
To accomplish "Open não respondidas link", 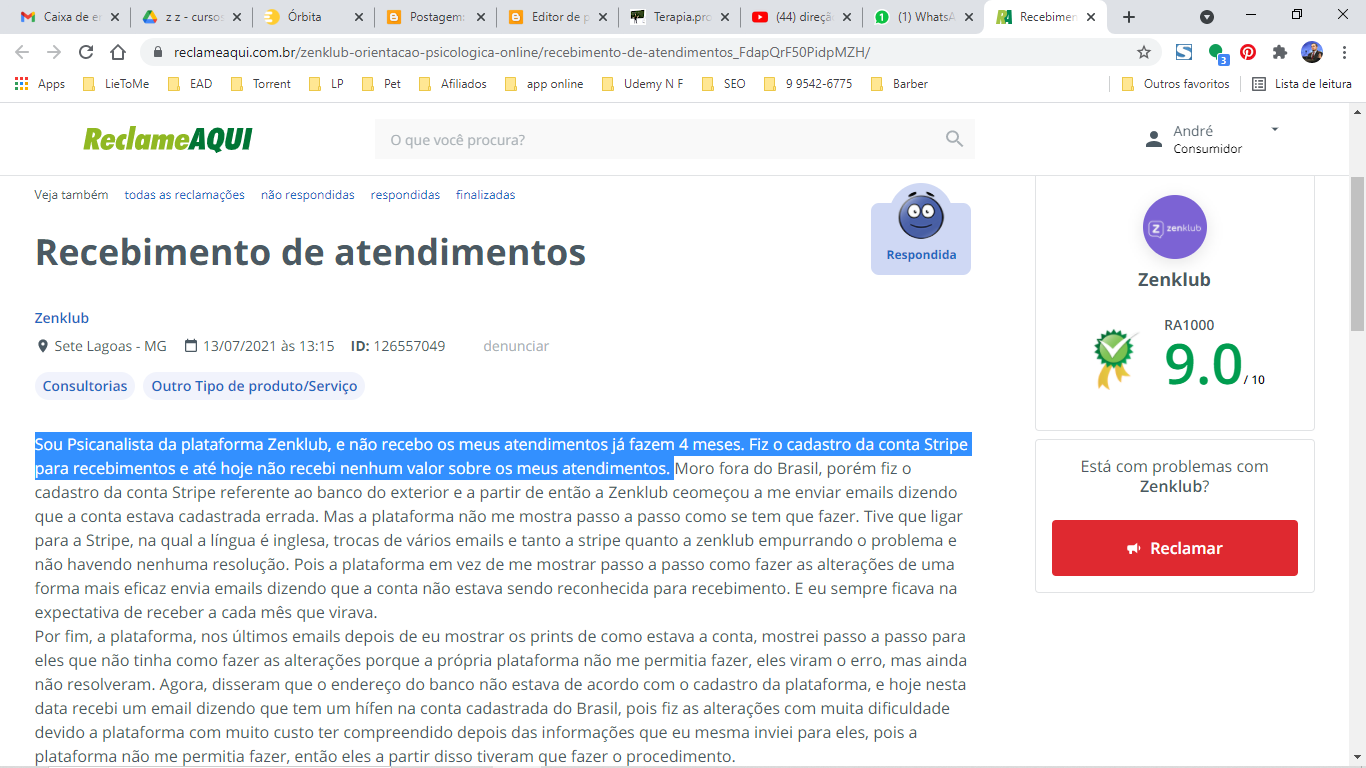I will coord(308,195).
